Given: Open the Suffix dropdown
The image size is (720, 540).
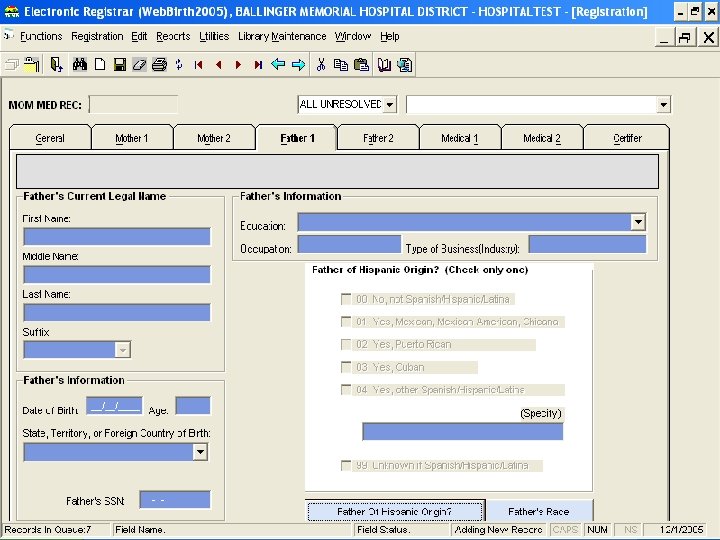Looking at the screenshot, I should [x=122, y=350].
